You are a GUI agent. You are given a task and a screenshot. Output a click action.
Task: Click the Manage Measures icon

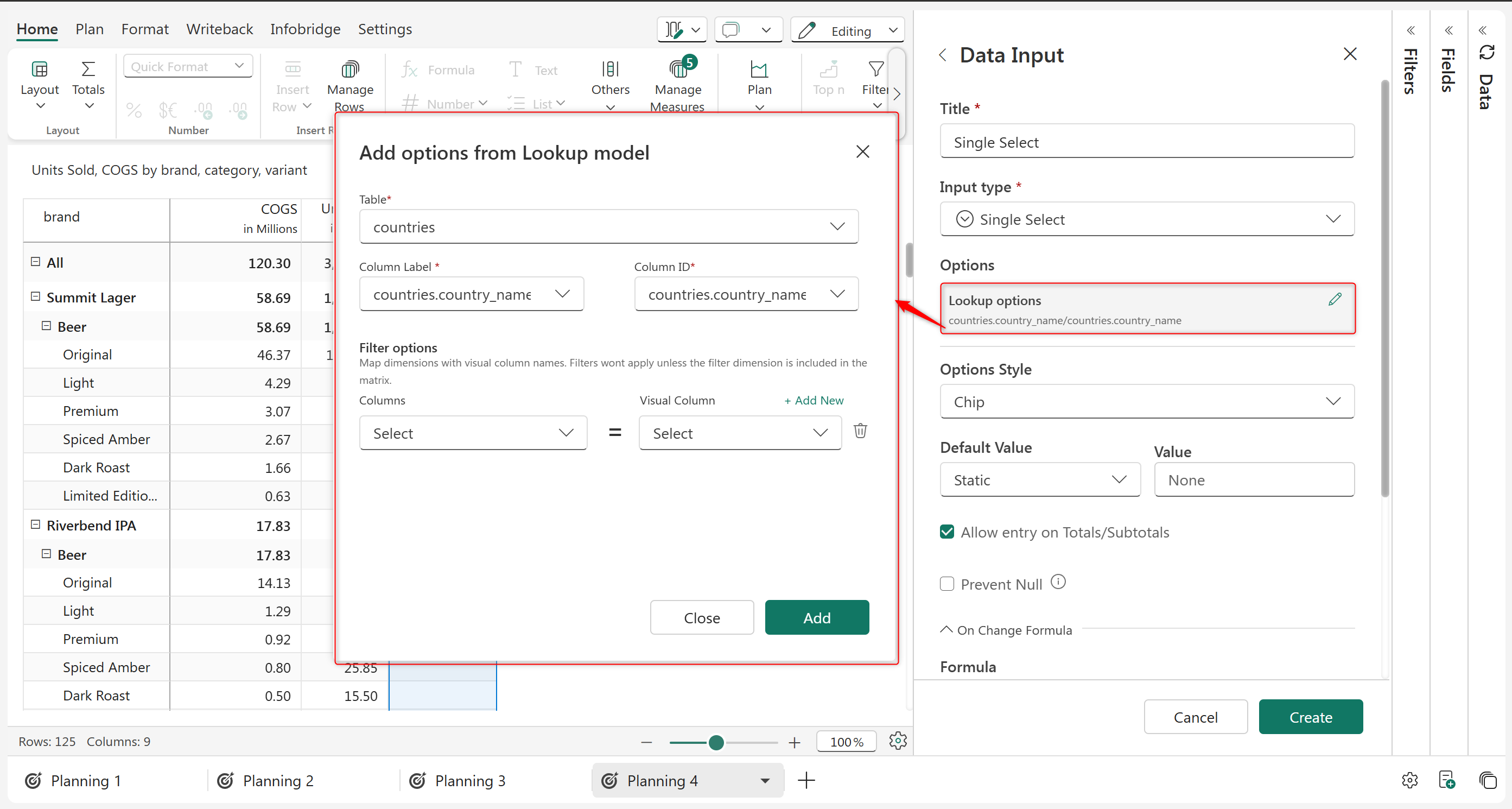[678, 71]
